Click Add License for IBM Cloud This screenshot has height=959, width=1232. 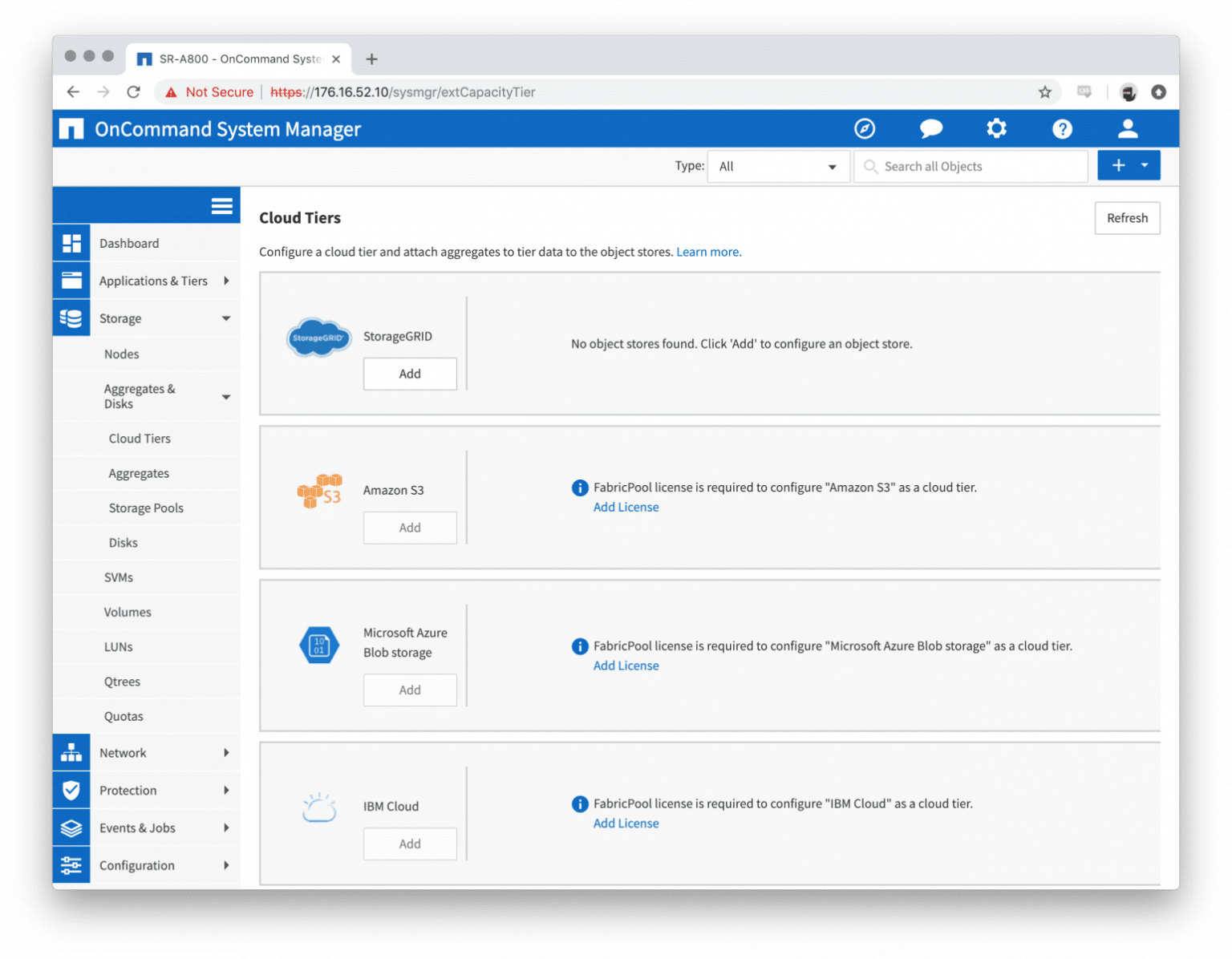pyautogui.click(x=626, y=823)
